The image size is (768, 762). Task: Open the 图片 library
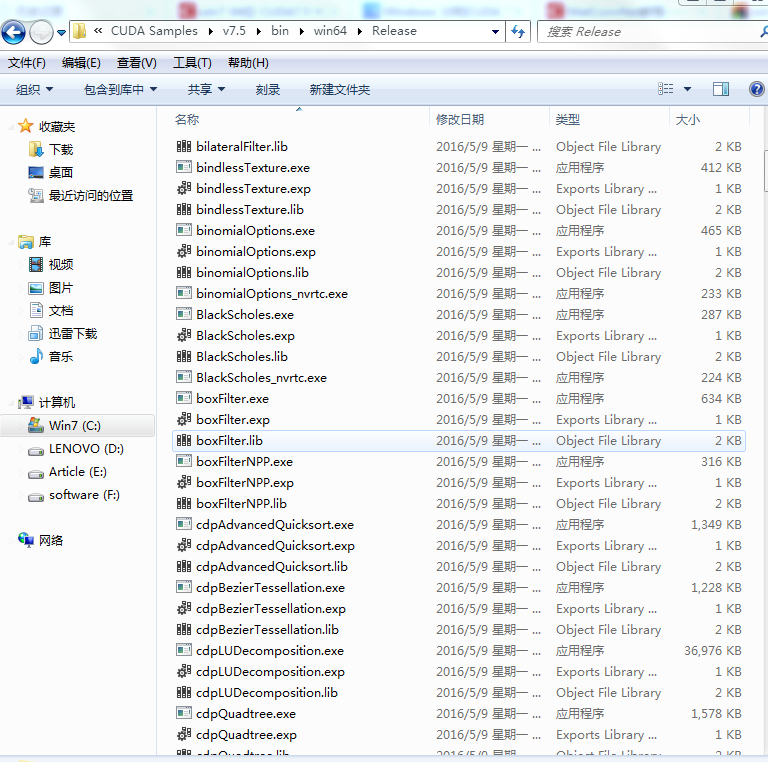pos(61,287)
